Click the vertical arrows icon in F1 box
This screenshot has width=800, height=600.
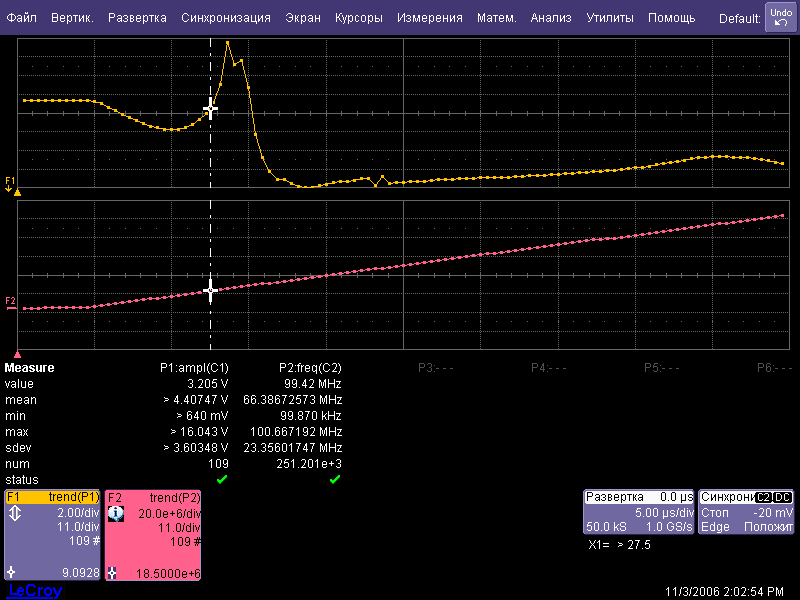[x=14, y=513]
